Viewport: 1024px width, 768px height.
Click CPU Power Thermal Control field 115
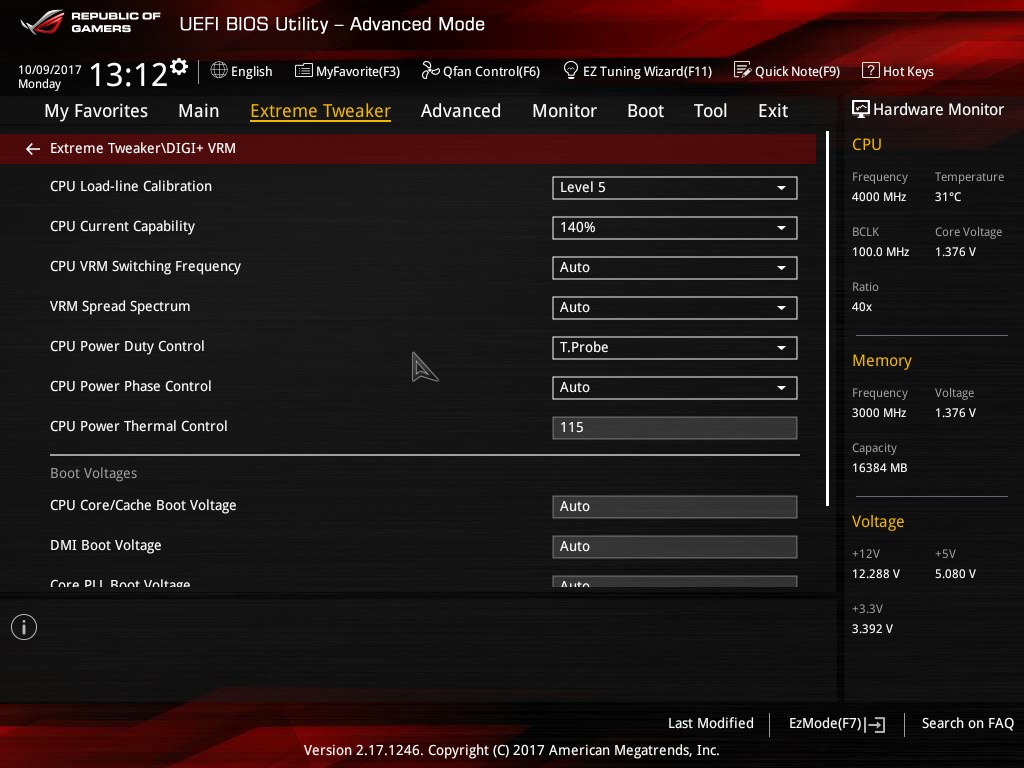675,428
